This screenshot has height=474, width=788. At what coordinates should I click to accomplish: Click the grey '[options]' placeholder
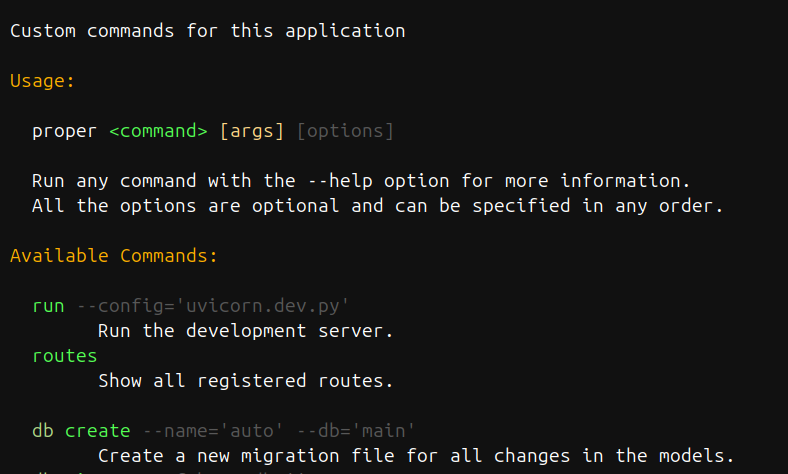(345, 131)
